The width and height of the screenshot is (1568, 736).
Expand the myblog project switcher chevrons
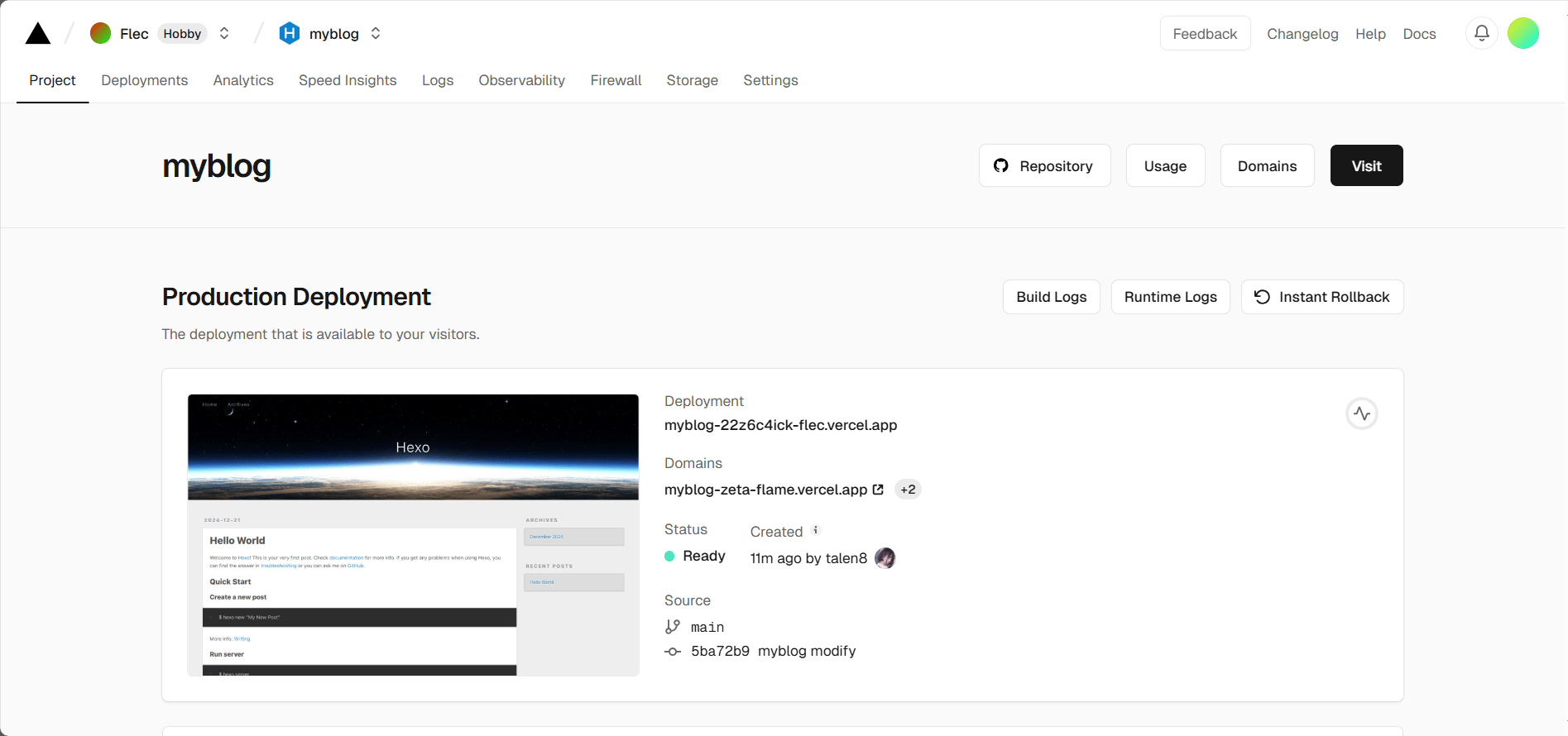376,33
